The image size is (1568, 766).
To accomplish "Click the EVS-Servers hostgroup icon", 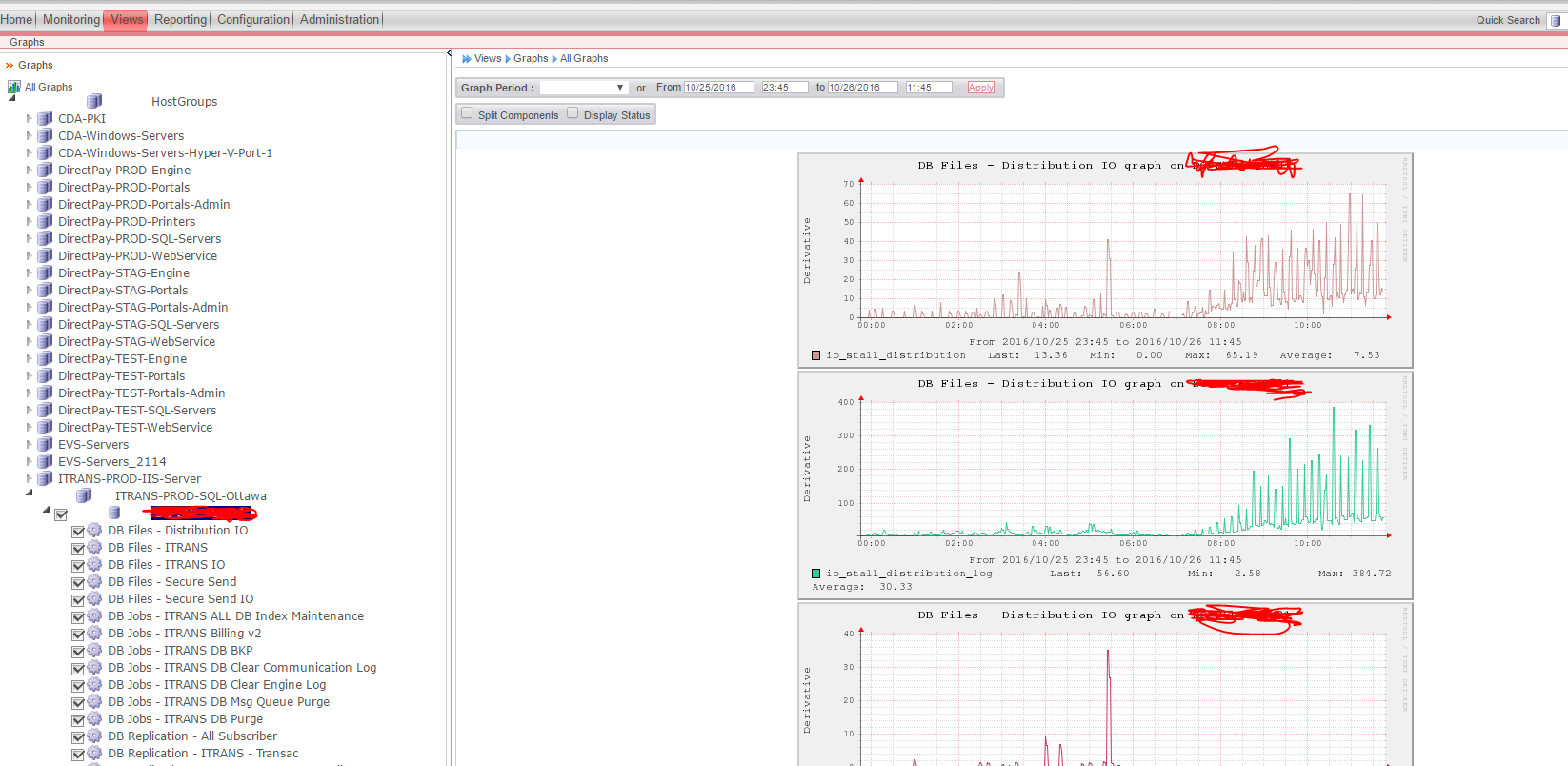I will 45,444.
